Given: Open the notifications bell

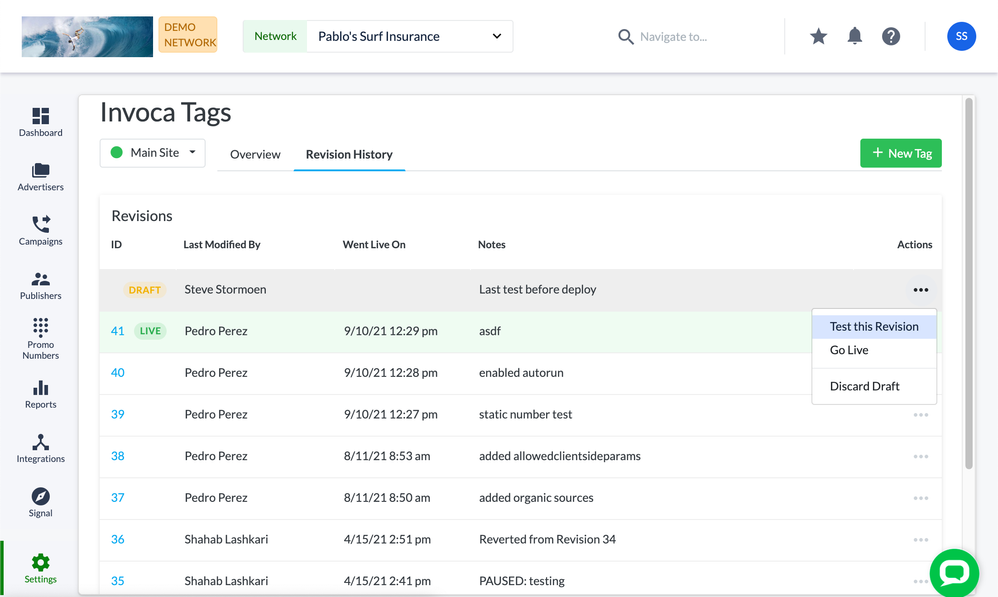Looking at the screenshot, I should [855, 36].
